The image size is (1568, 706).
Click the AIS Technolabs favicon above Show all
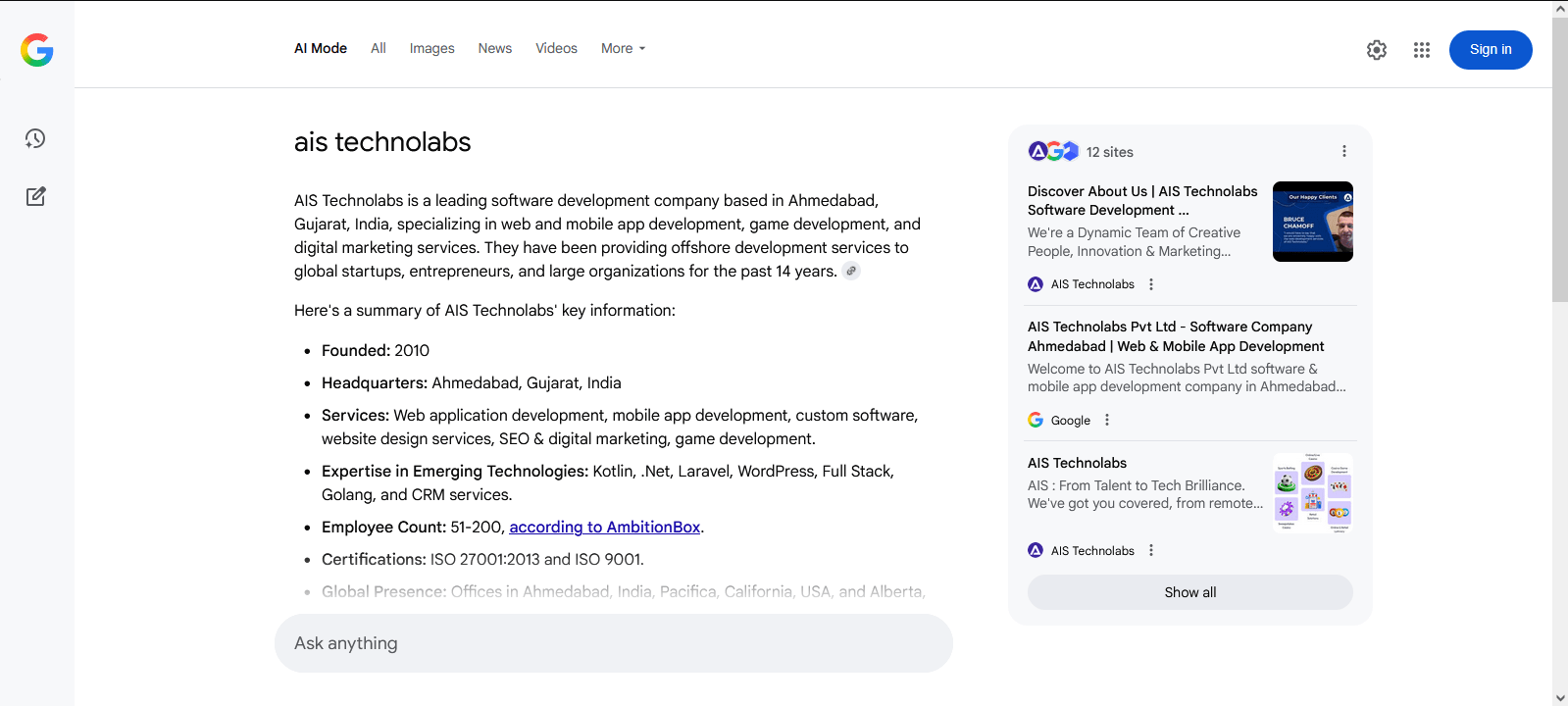(x=1036, y=550)
